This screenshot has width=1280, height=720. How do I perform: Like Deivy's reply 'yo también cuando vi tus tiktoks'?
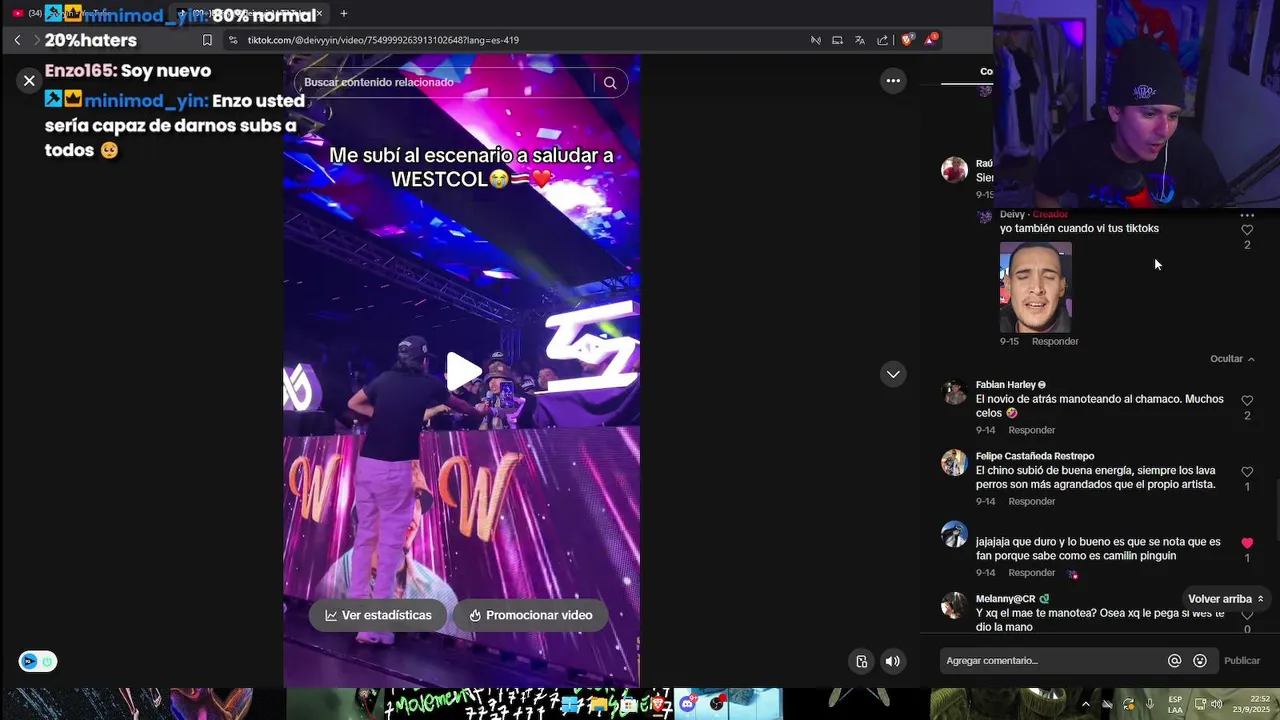1247,230
